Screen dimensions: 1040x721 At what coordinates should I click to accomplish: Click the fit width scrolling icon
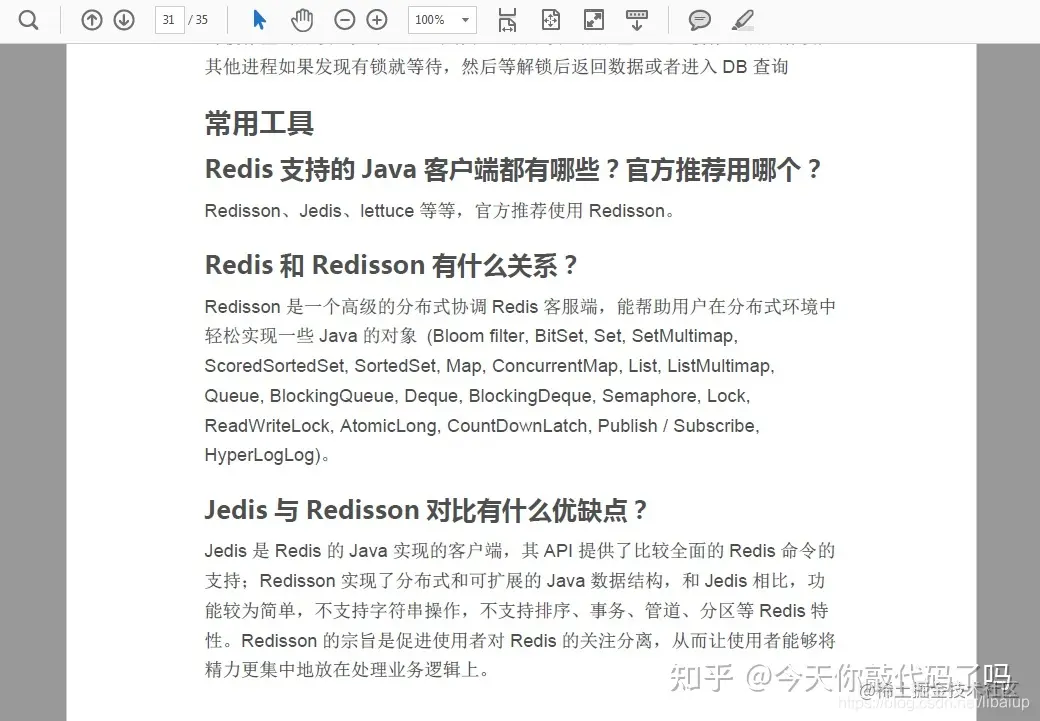pyautogui.click(x=507, y=21)
